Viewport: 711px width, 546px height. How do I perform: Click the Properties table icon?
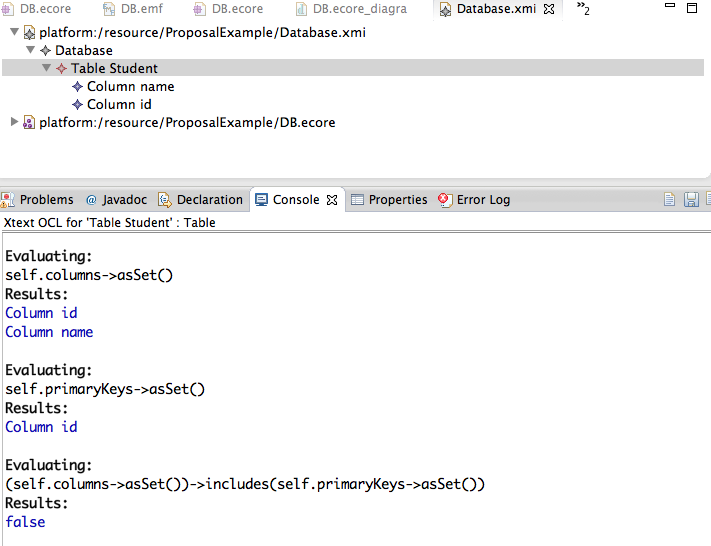pos(357,200)
